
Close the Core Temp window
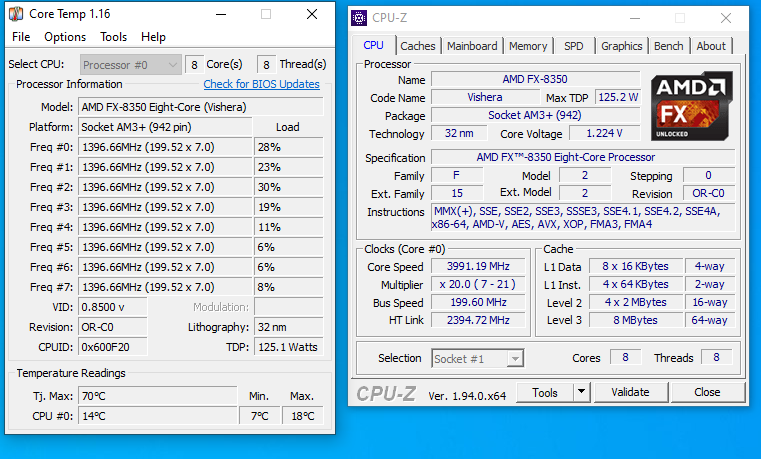click(312, 14)
